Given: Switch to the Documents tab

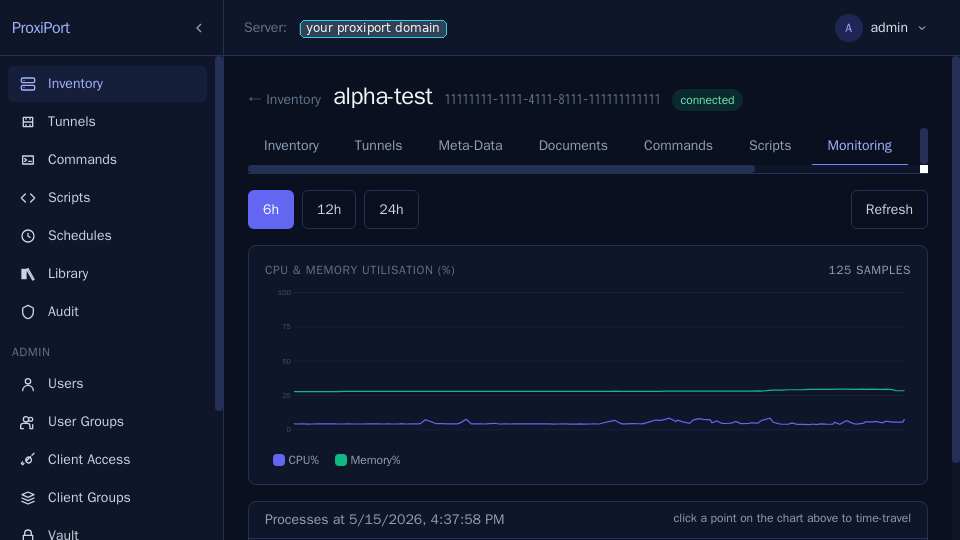Looking at the screenshot, I should [573, 146].
